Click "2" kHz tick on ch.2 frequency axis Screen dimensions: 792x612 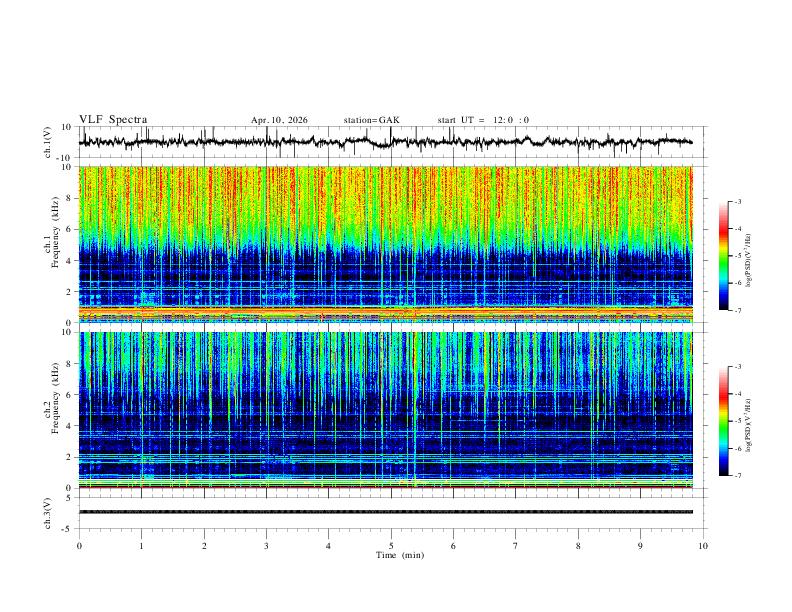[70, 457]
